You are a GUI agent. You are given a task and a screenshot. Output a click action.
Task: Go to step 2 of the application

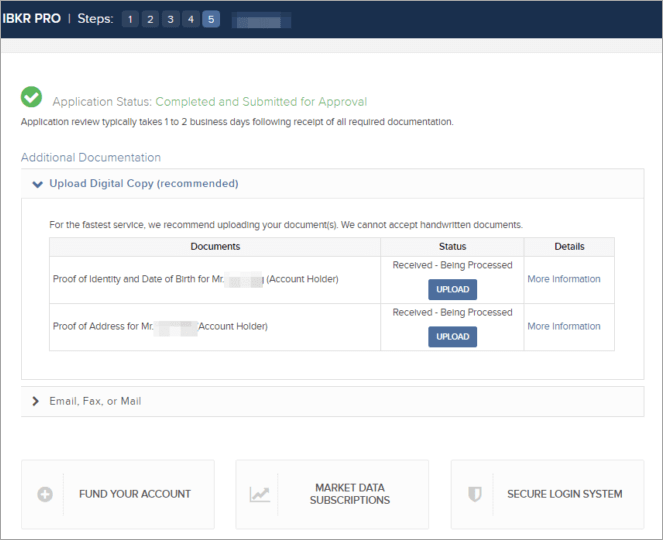click(151, 19)
